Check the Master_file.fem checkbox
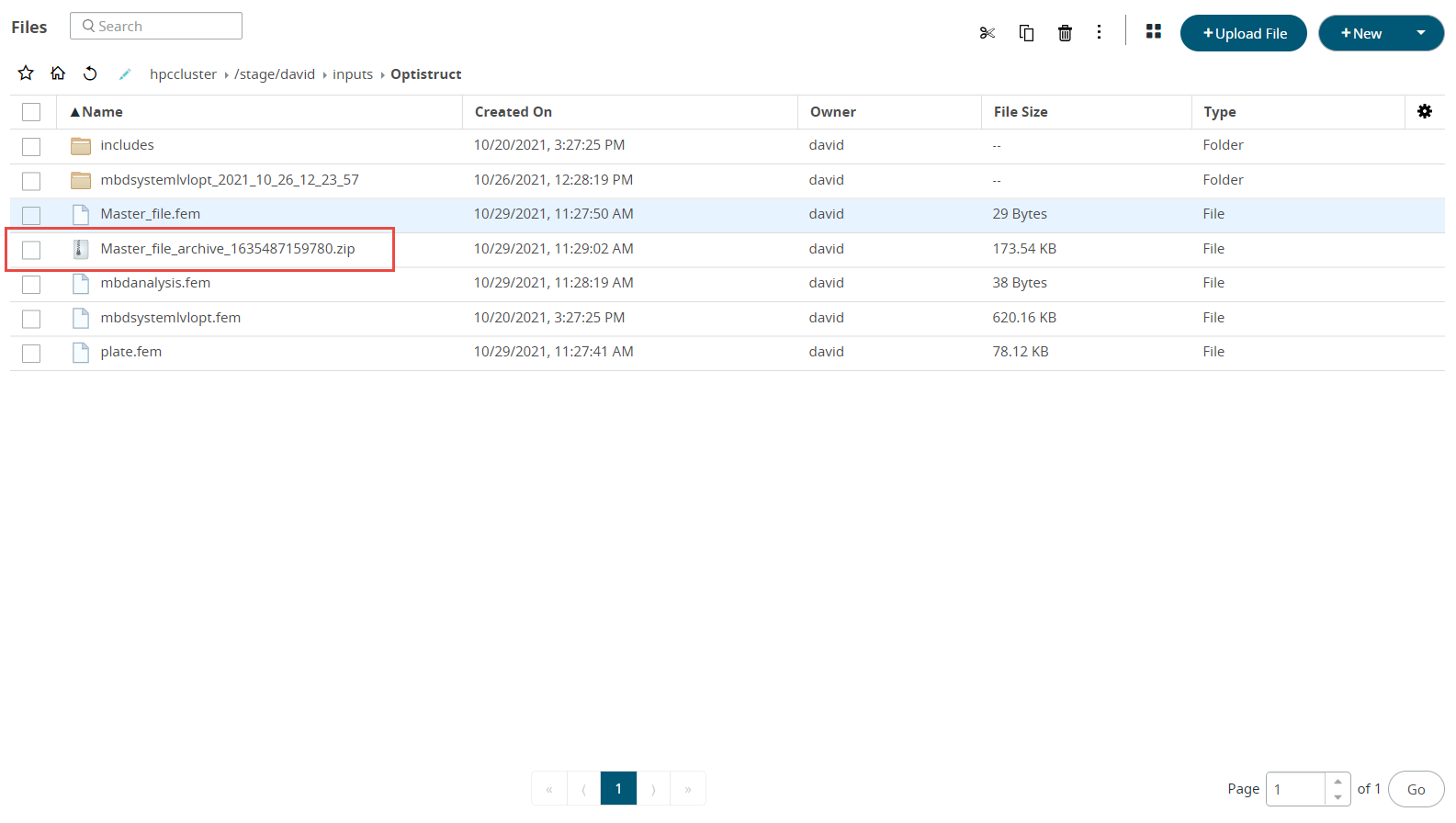 pos(31,216)
